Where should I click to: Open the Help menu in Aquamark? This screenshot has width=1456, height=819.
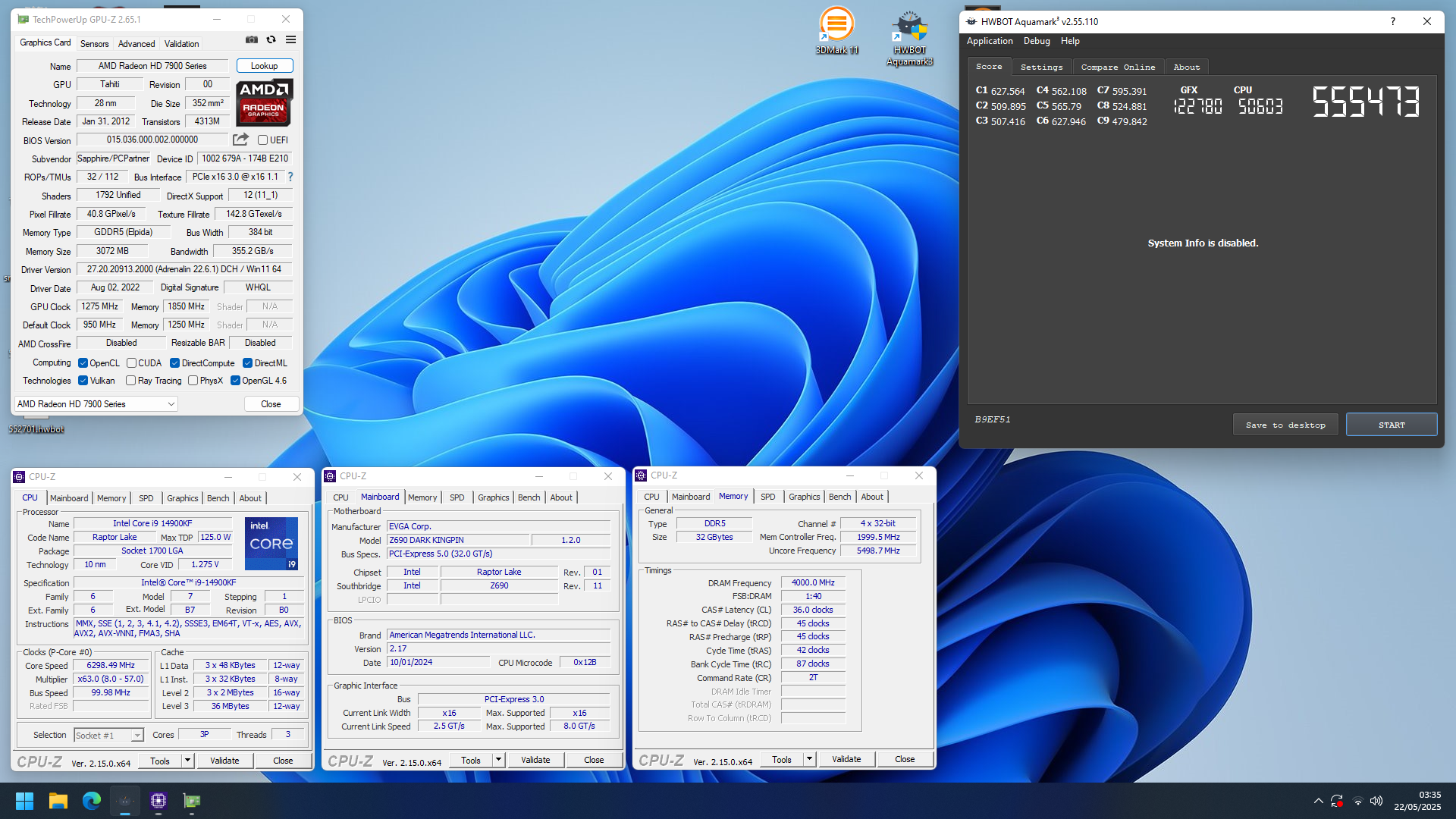1070,41
